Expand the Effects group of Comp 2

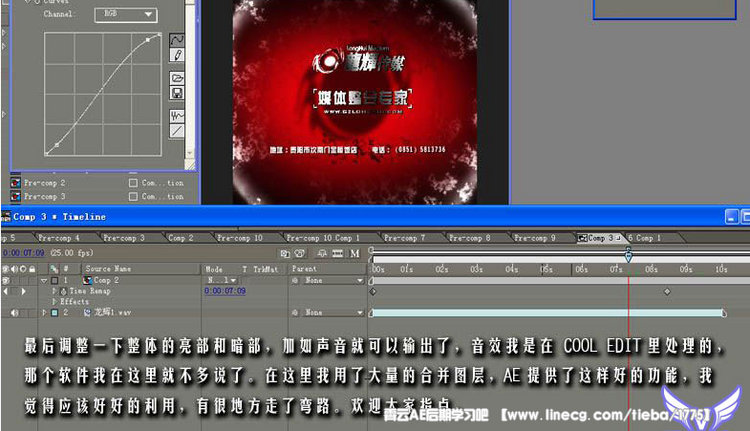(x=54, y=302)
